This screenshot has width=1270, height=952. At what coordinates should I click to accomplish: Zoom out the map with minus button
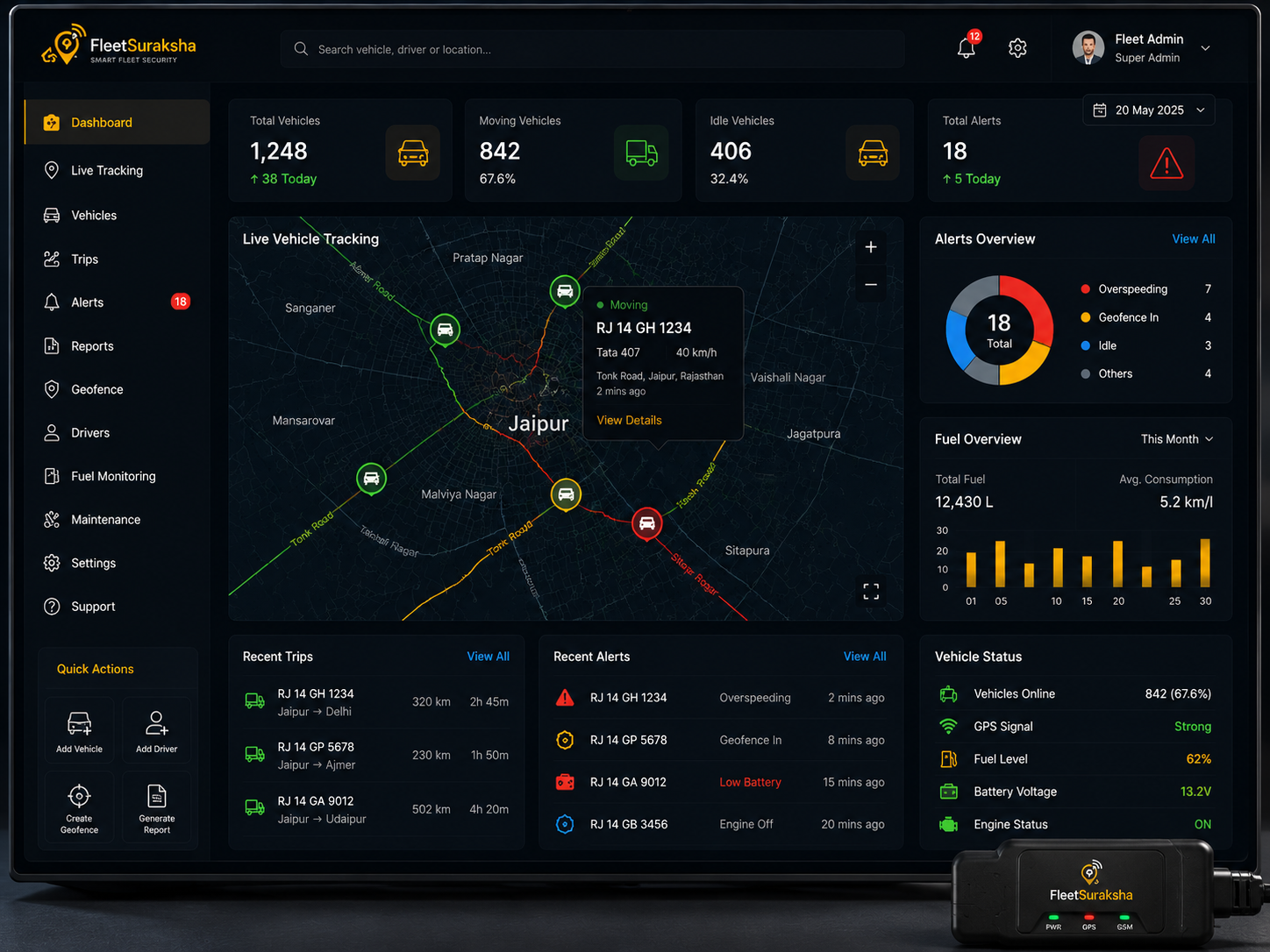click(x=871, y=284)
